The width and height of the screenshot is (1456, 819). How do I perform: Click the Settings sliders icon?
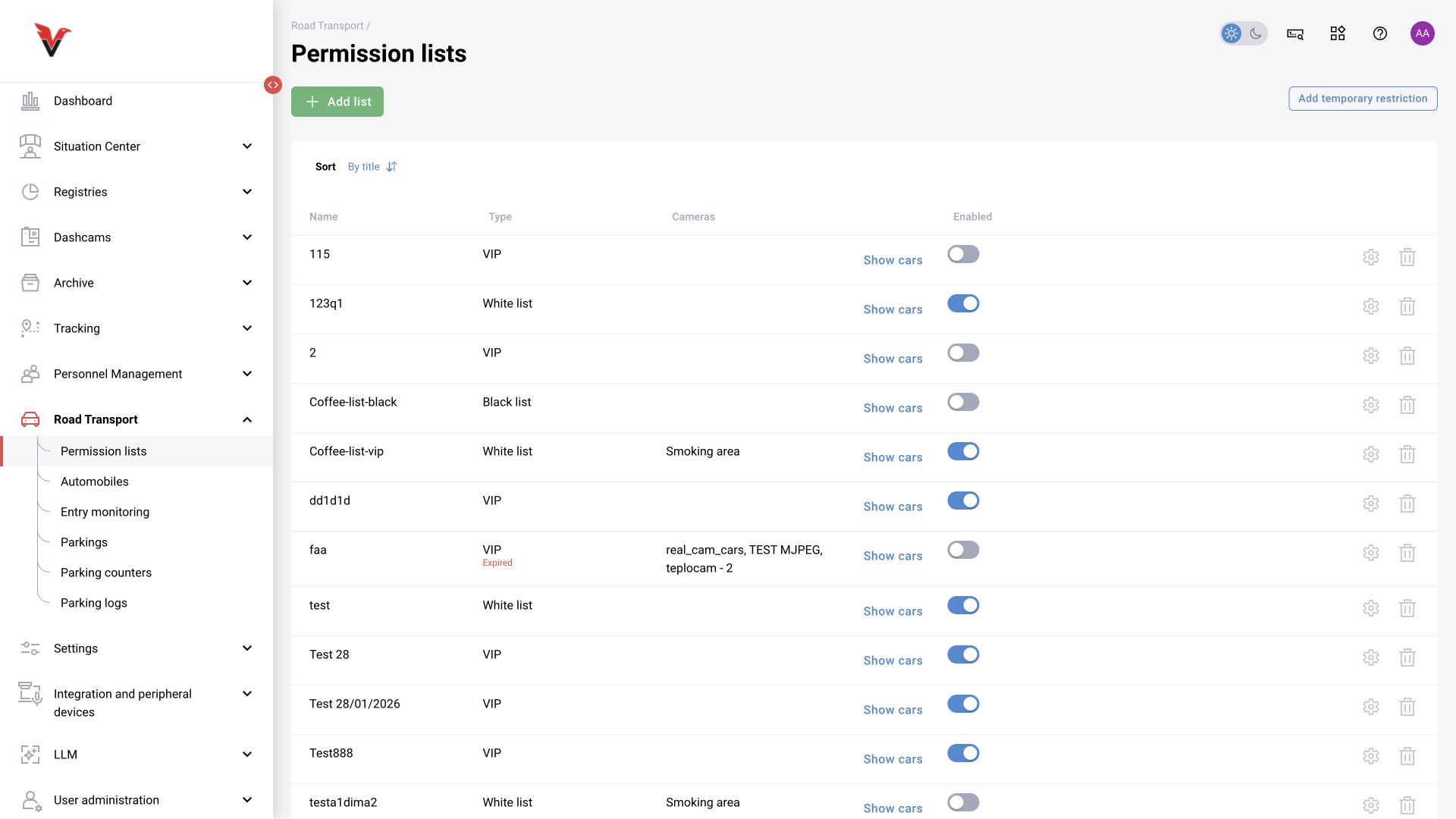pyautogui.click(x=30, y=648)
